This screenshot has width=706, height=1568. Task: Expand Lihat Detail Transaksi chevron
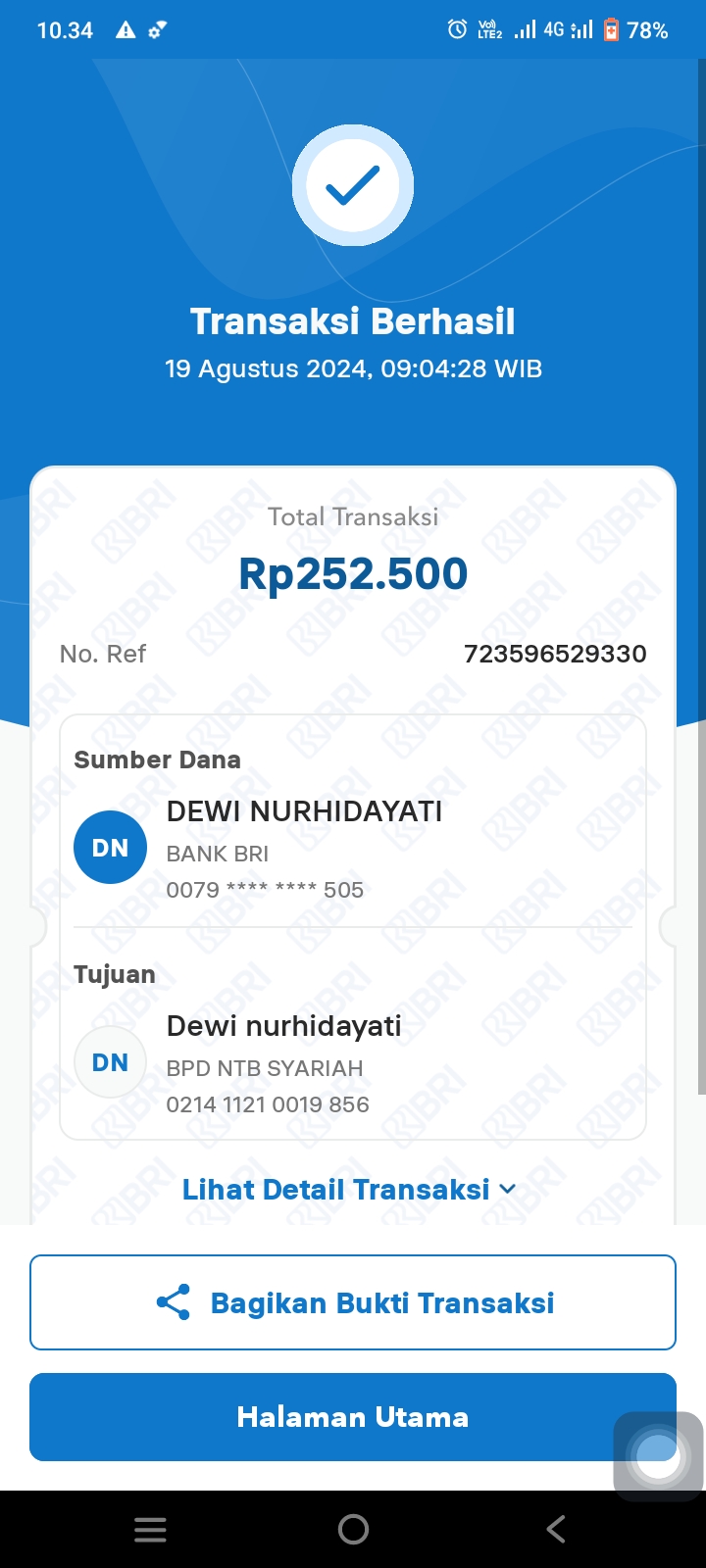click(508, 1189)
